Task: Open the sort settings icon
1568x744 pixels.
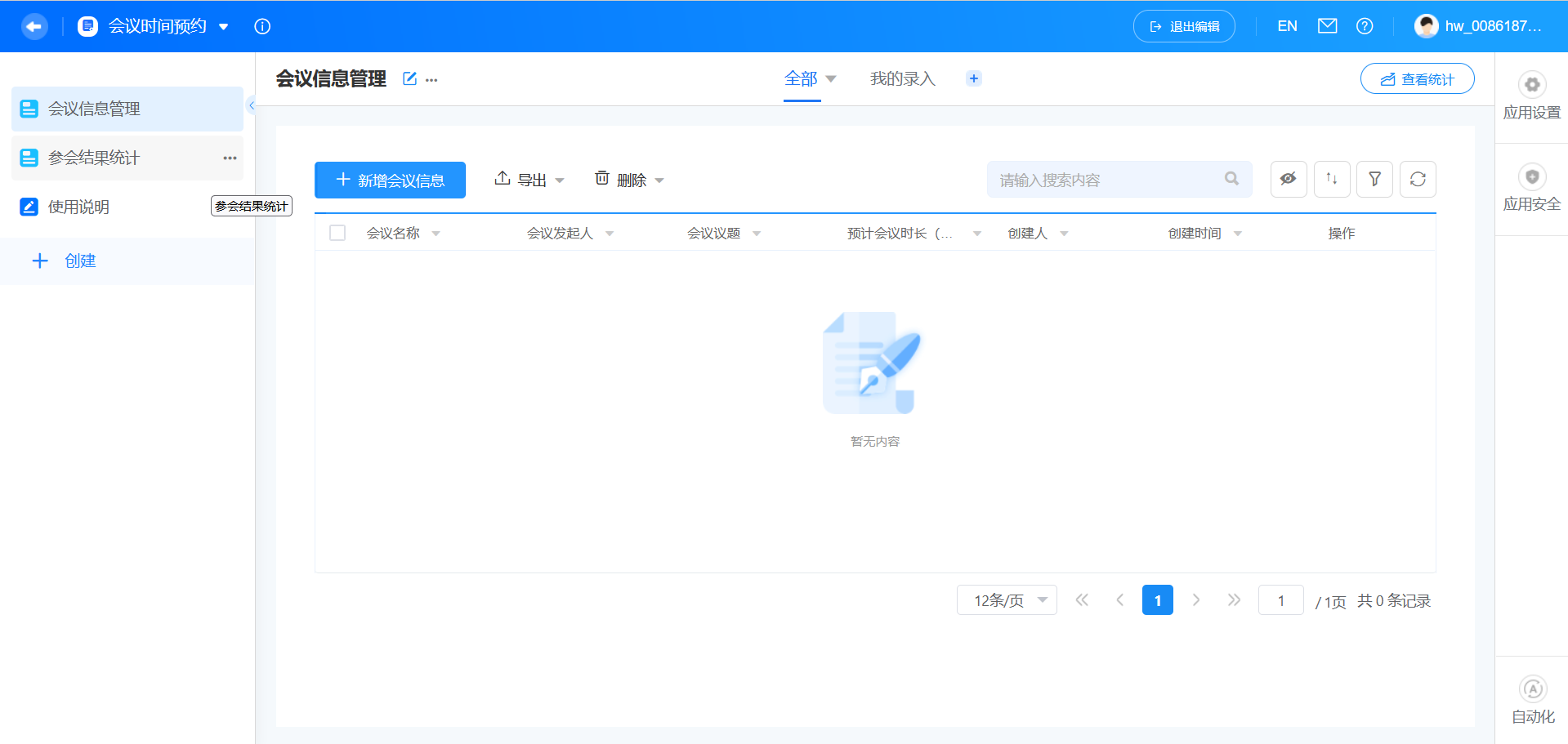Action: point(1332,179)
